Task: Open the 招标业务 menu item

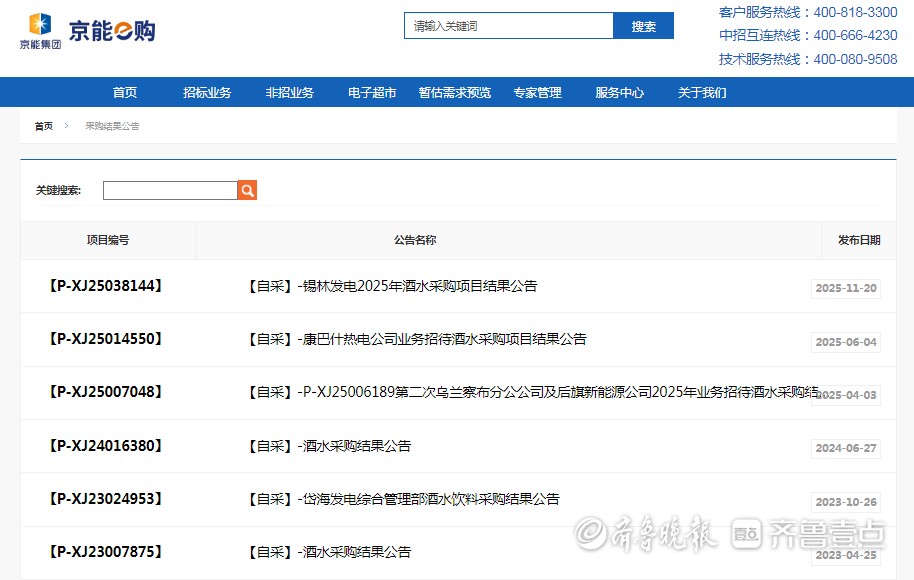Action: (207, 93)
